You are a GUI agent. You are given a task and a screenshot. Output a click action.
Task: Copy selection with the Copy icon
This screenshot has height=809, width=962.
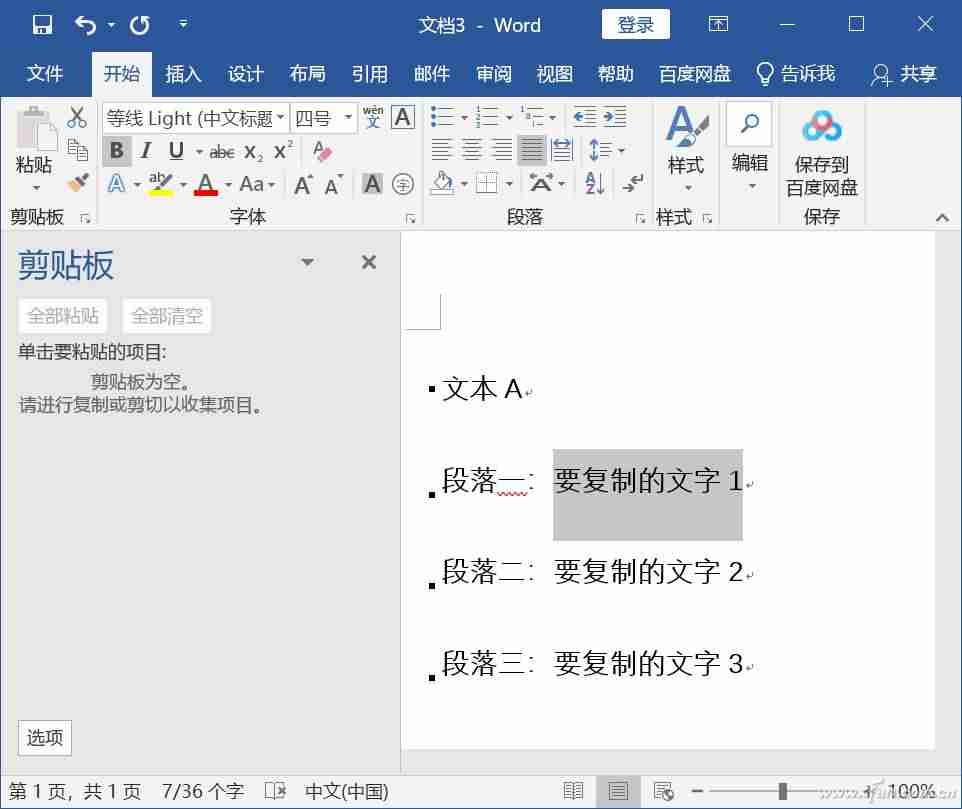77,150
